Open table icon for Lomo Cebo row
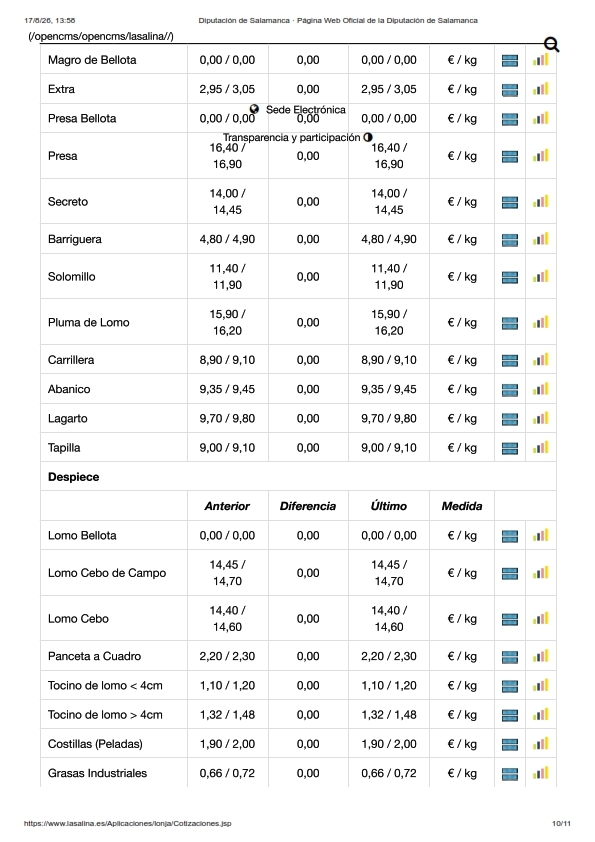Screen dimensions: 595x842 tap(510, 619)
